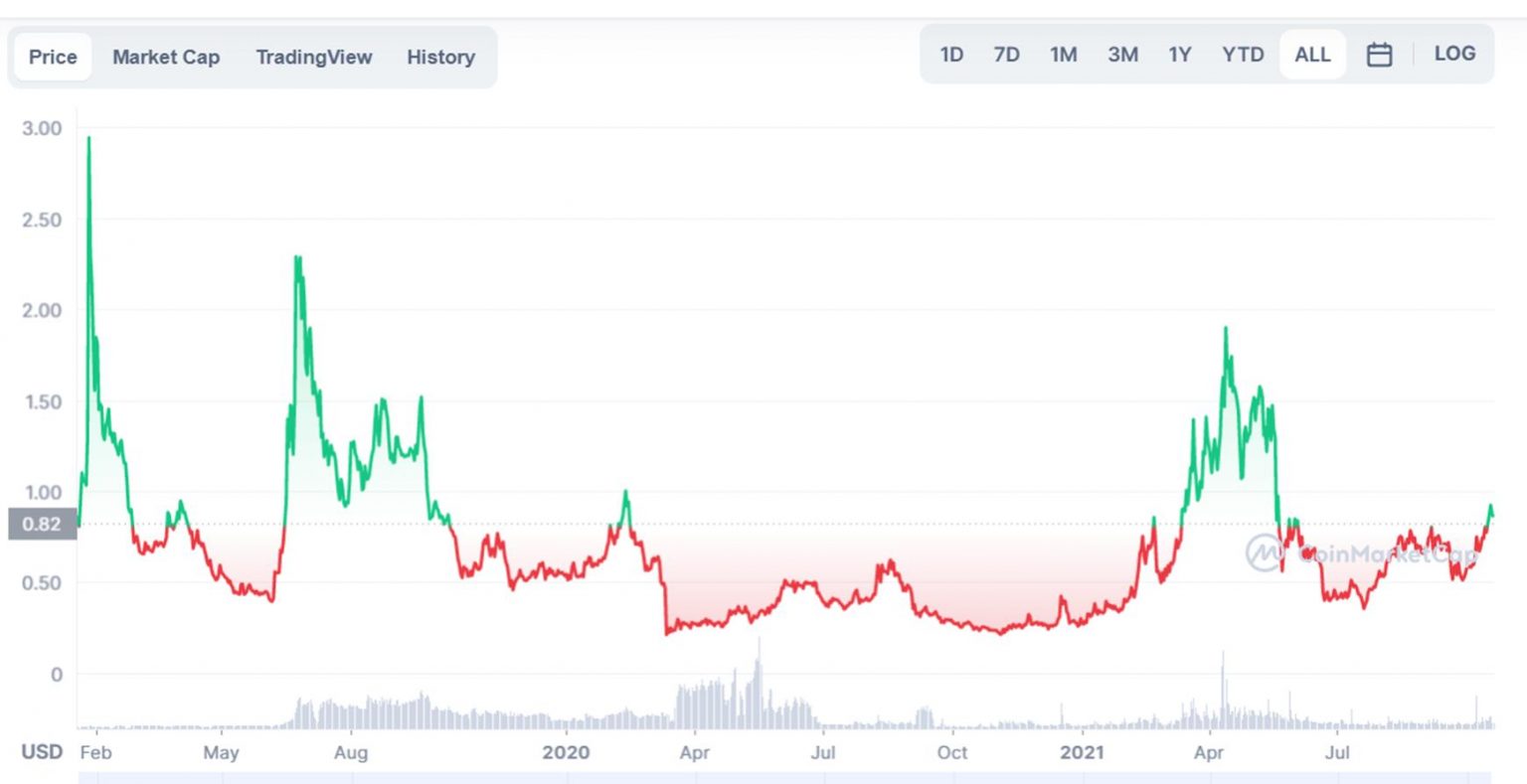Image resolution: width=1527 pixels, height=784 pixels.
Task: Click the peak near 3.00 in February
Action: pyautogui.click(x=87, y=139)
